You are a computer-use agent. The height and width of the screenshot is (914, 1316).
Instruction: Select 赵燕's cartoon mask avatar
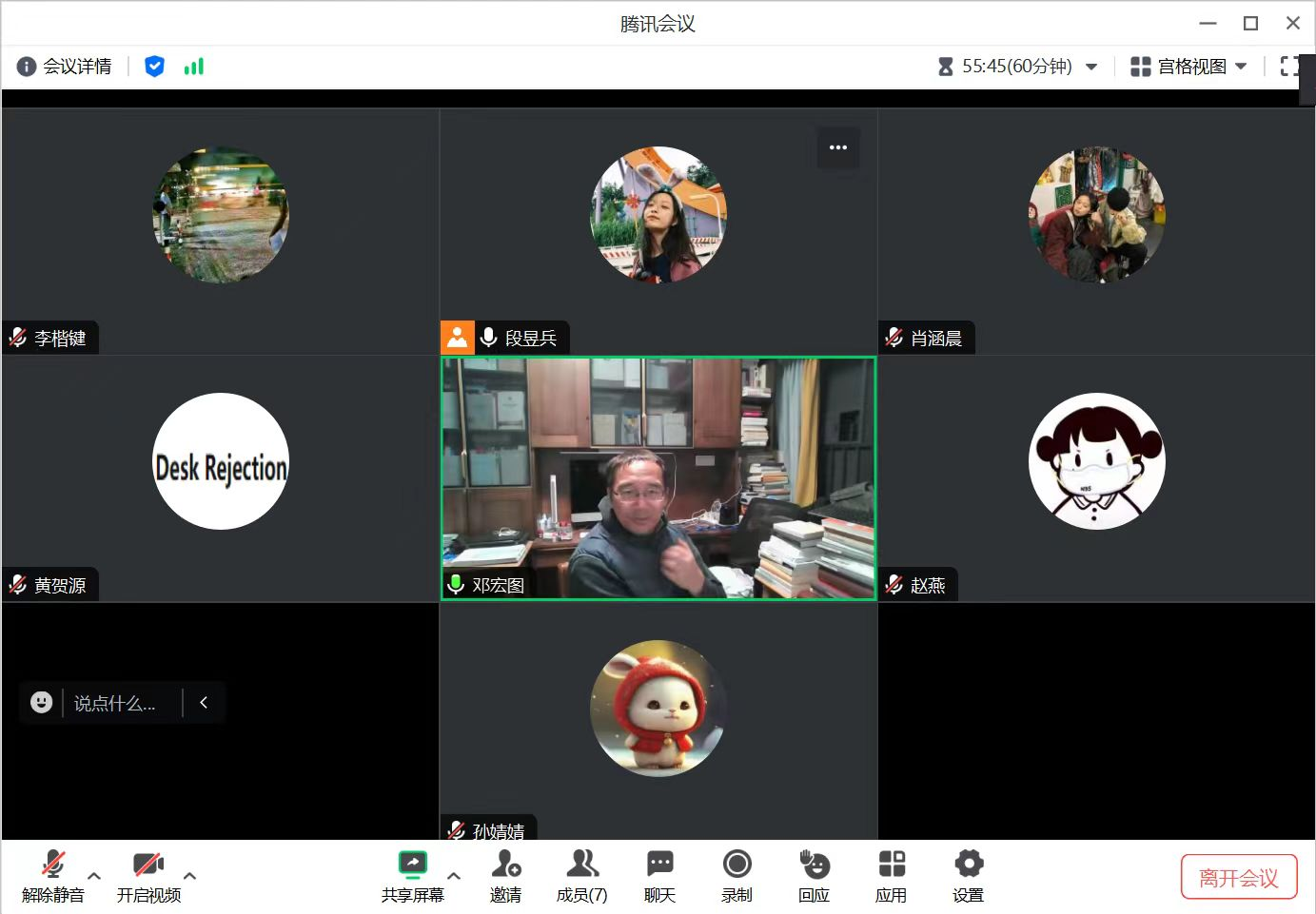pos(1097,461)
